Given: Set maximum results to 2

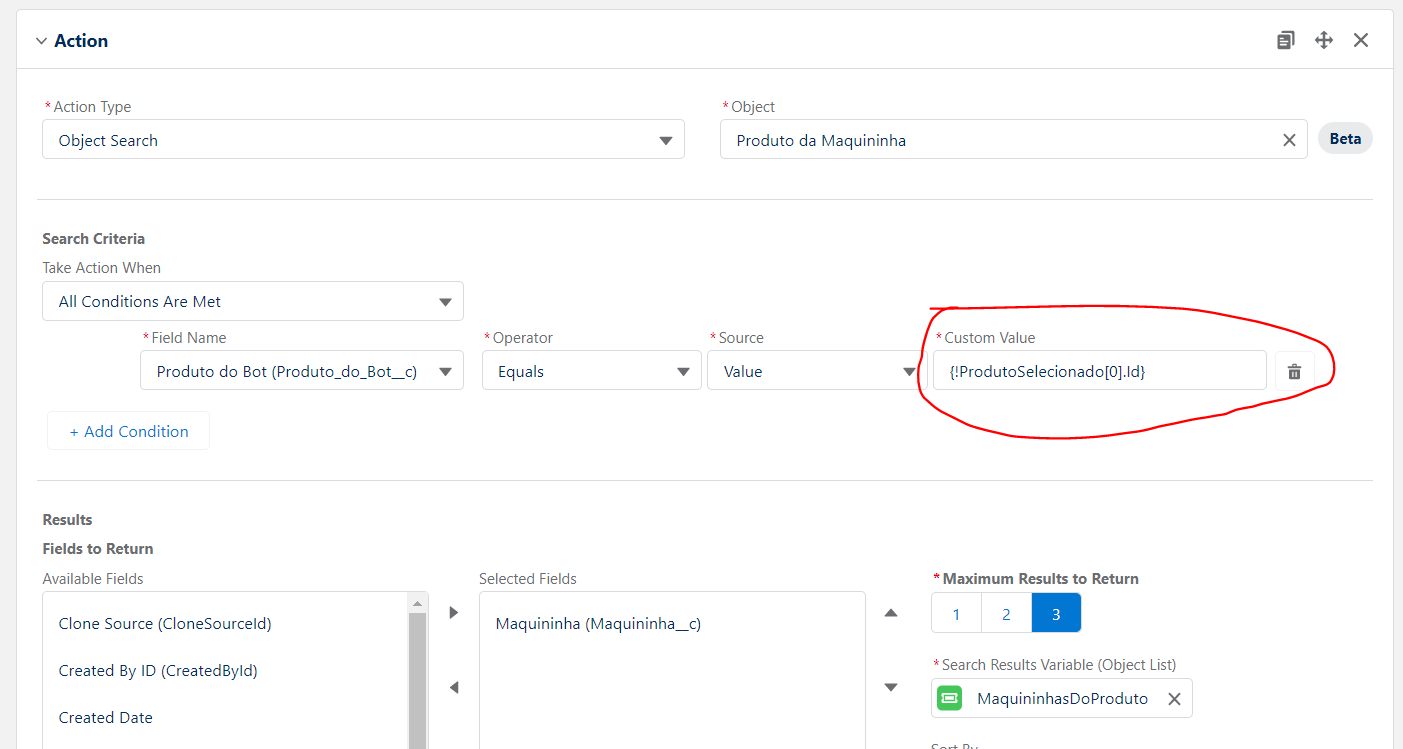Looking at the screenshot, I should [x=1006, y=614].
